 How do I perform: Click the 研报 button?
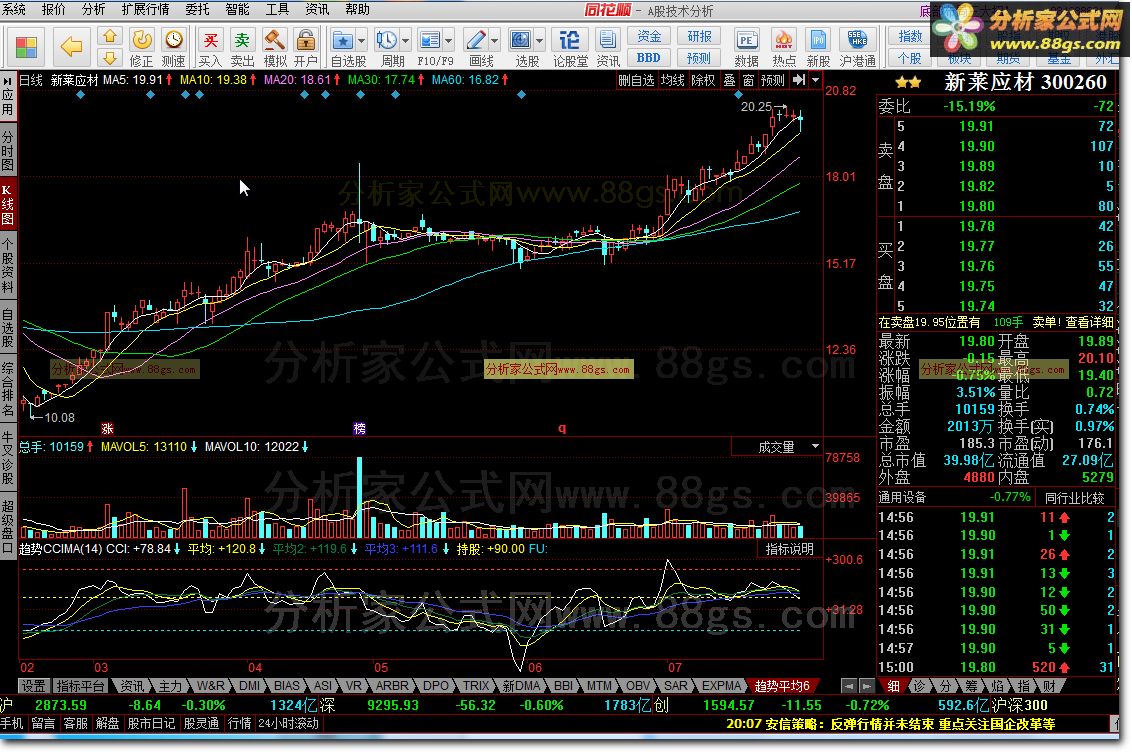[x=699, y=36]
